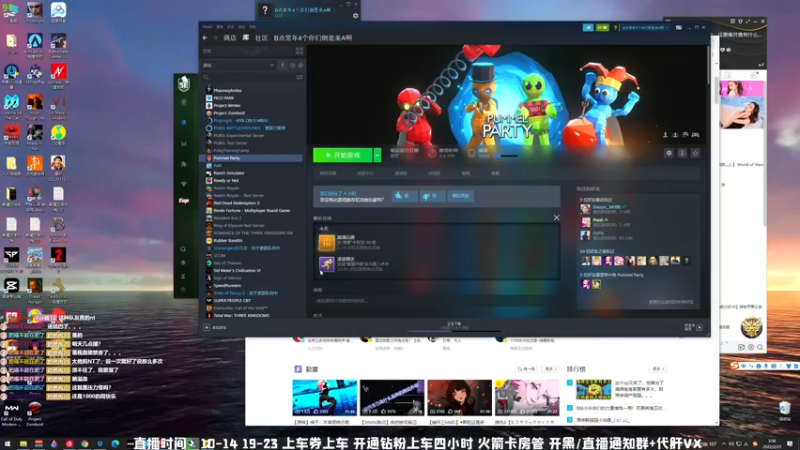
Task: Open the 库 library tab
Action: 245,38
